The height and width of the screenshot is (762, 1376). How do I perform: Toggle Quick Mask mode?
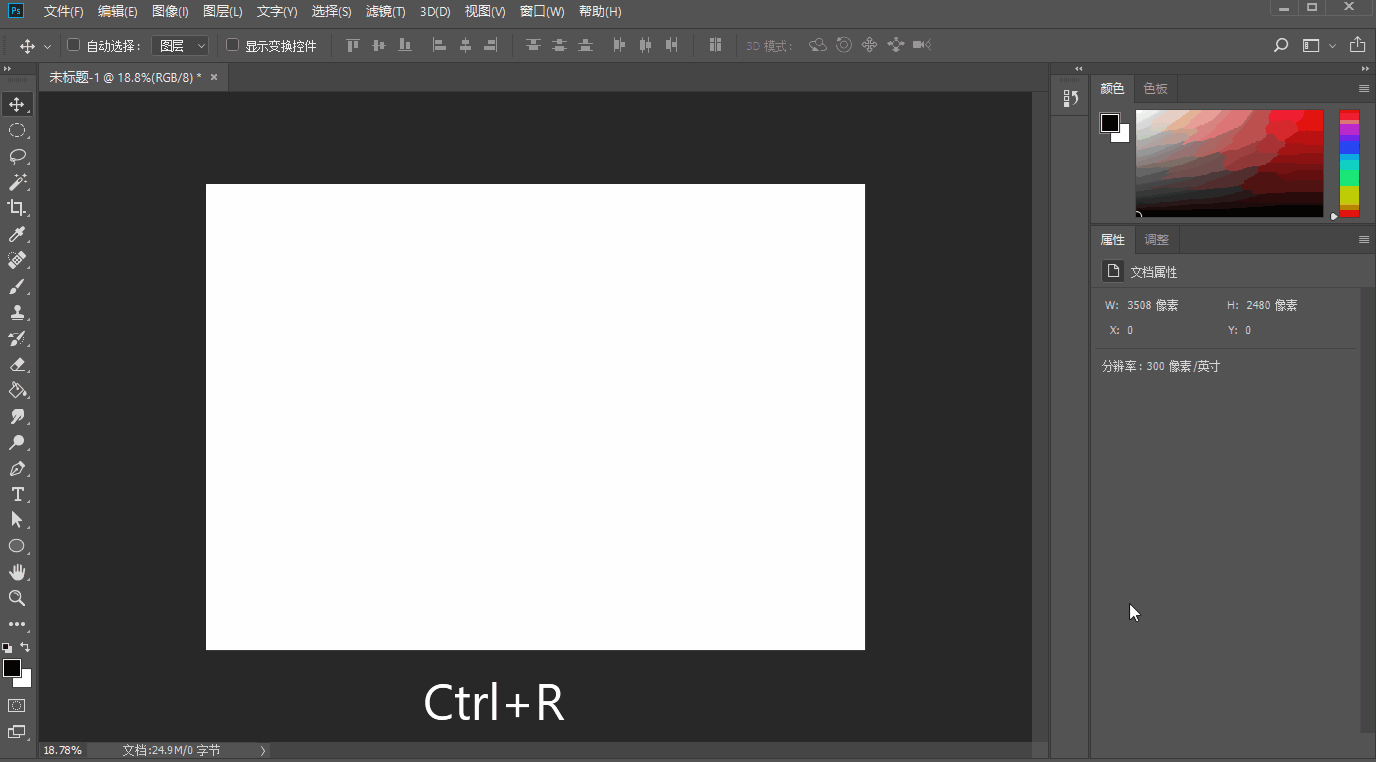pos(15,707)
